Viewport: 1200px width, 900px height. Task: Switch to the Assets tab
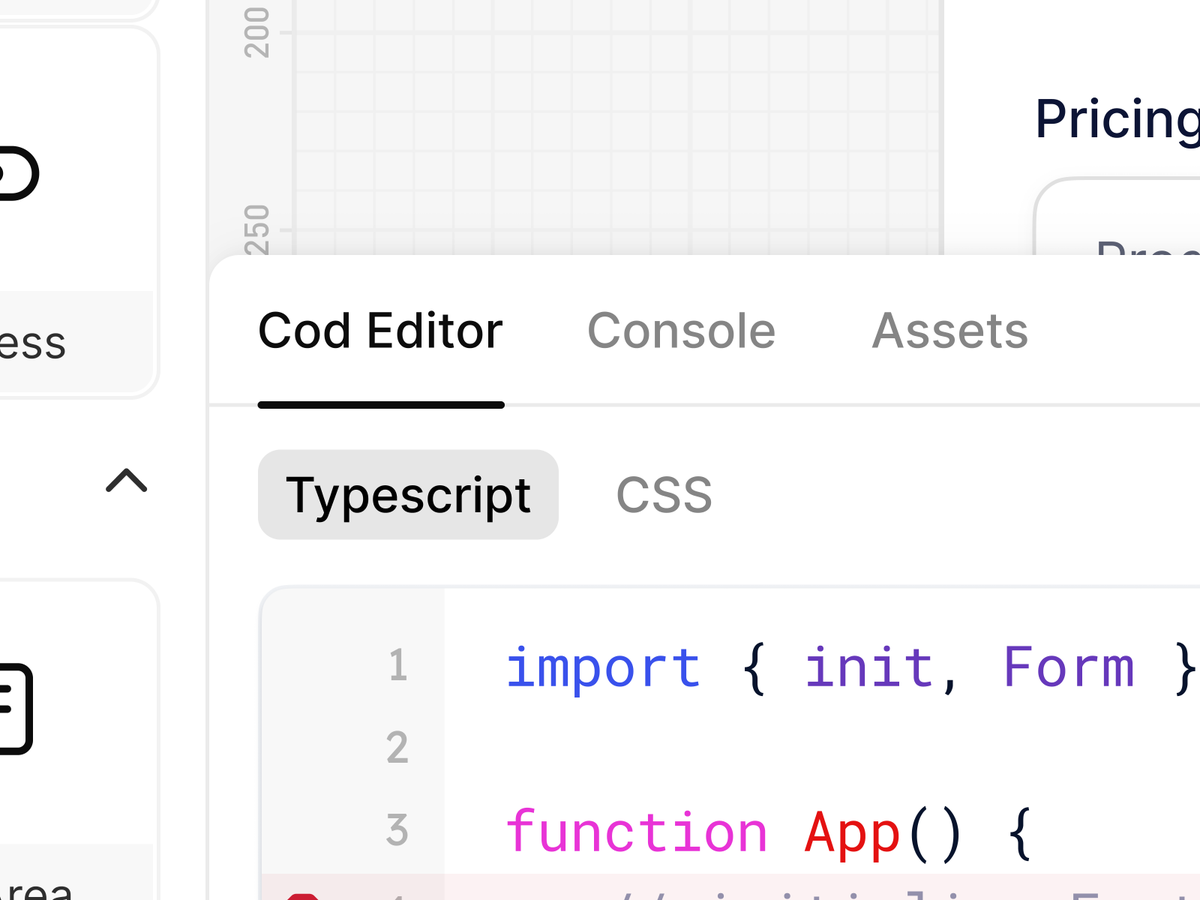(950, 332)
